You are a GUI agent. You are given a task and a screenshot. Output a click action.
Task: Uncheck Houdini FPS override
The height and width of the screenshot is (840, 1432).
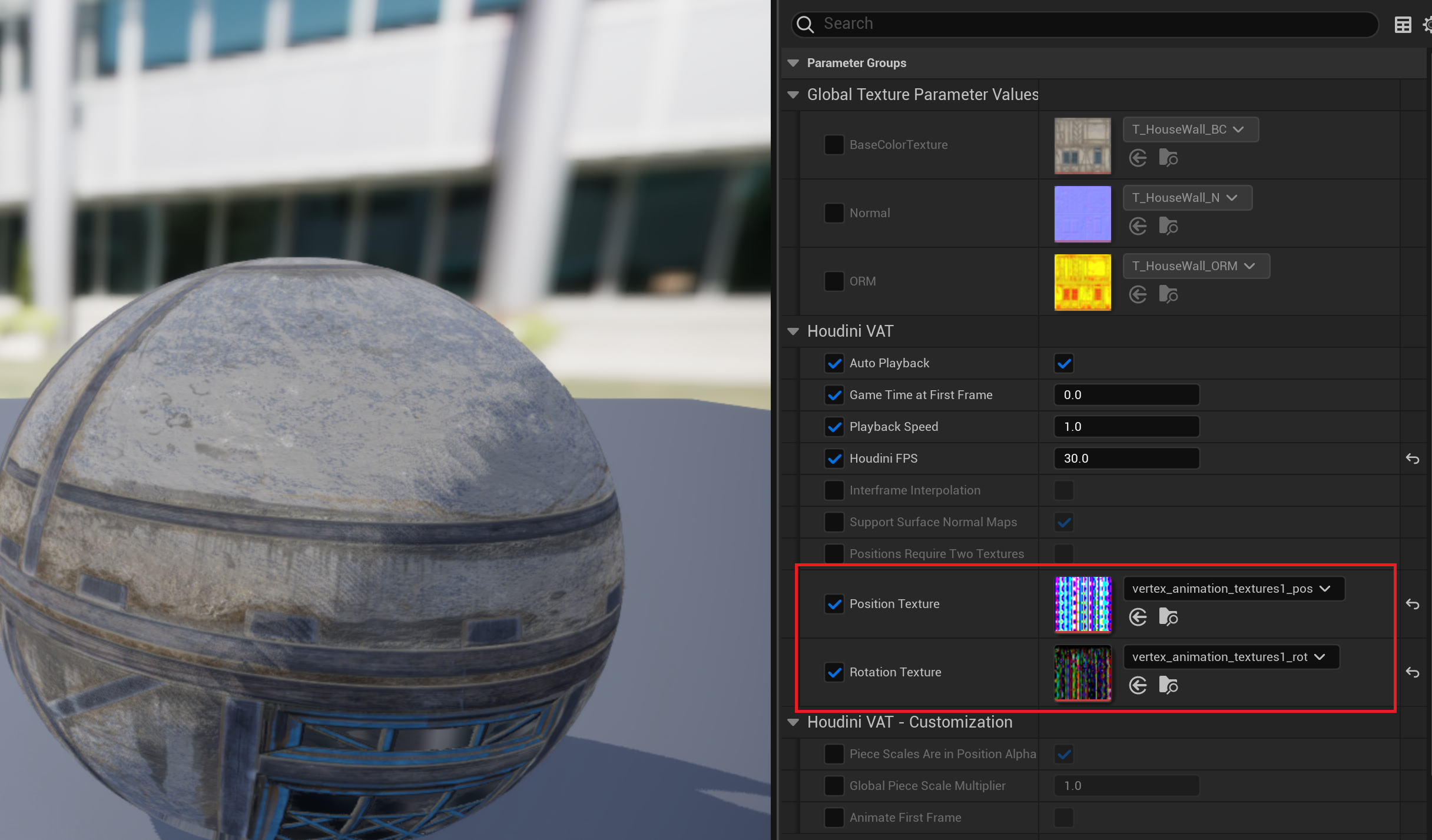[x=834, y=459]
